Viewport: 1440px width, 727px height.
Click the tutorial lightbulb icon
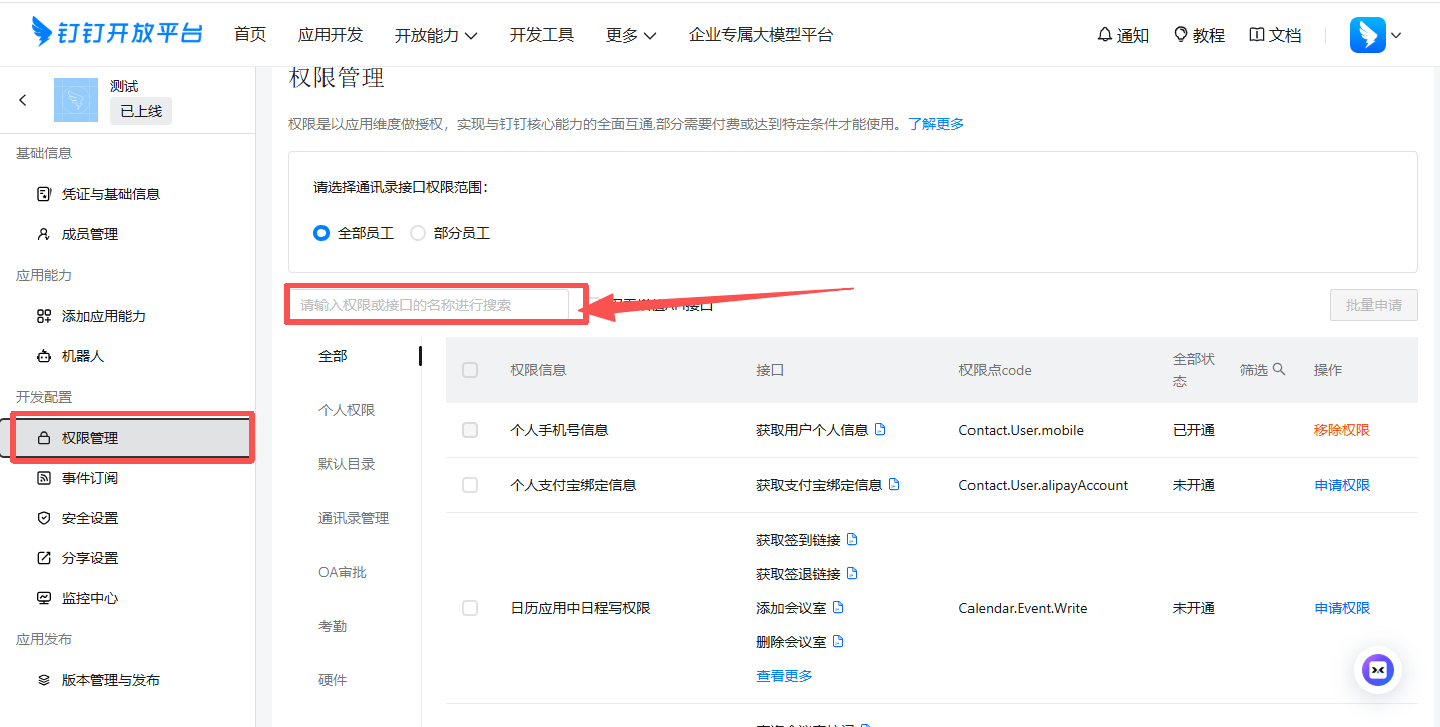coord(1180,35)
